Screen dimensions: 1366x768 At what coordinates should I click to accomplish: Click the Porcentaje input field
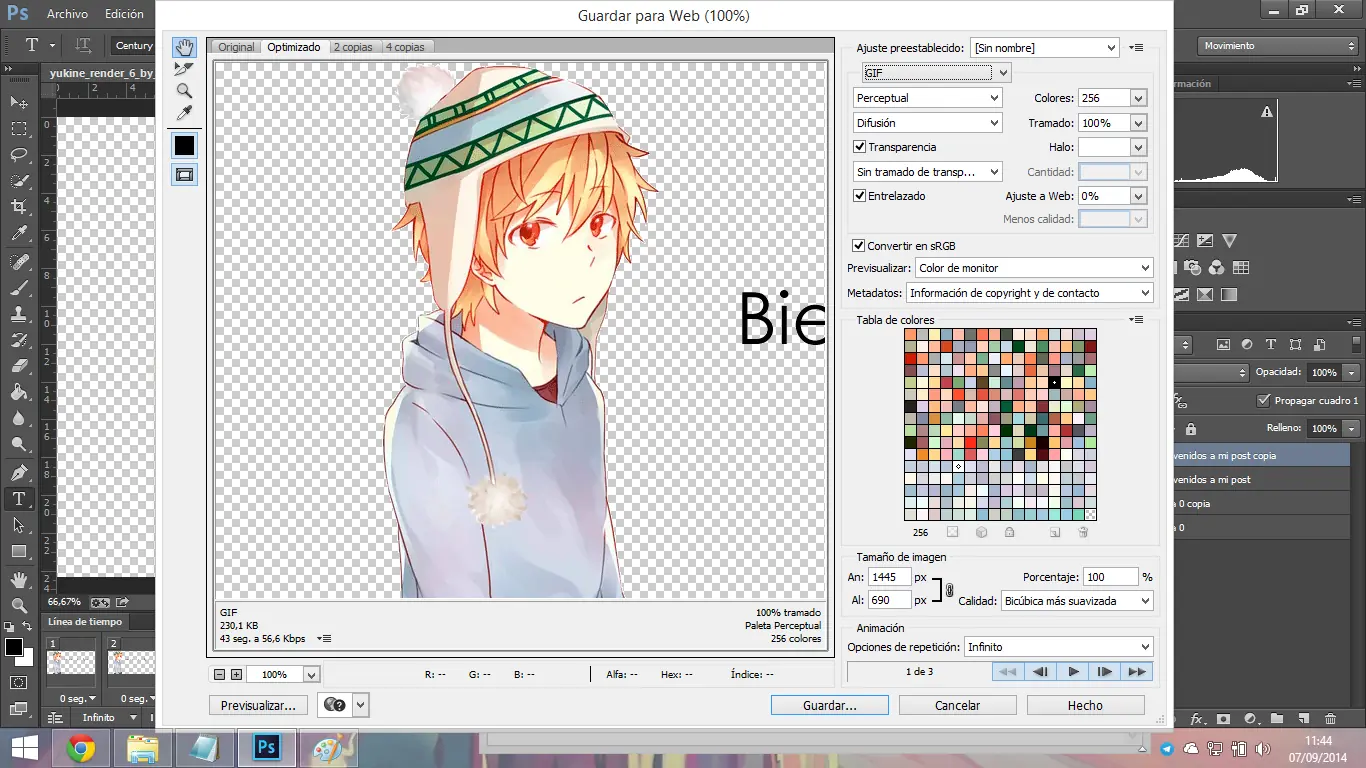pyautogui.click(x=1111, y=577)
